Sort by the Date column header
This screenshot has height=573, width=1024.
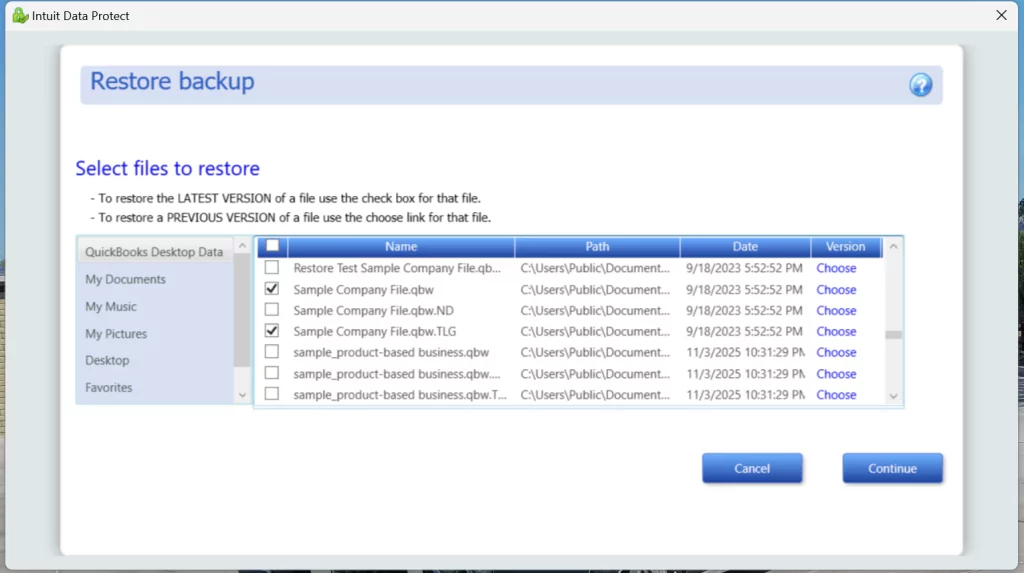(x=745, y=246)
